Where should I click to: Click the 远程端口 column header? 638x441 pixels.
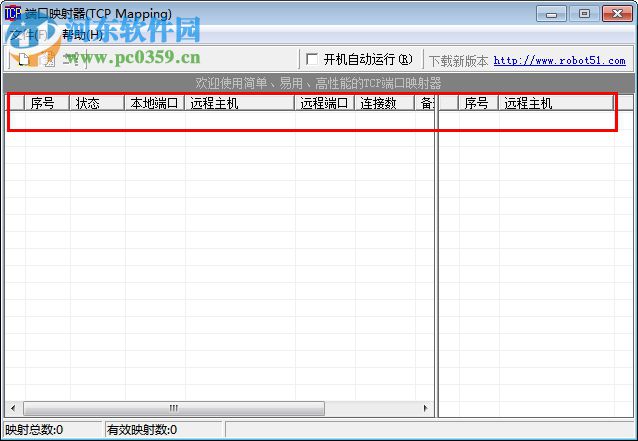(324, 103)
